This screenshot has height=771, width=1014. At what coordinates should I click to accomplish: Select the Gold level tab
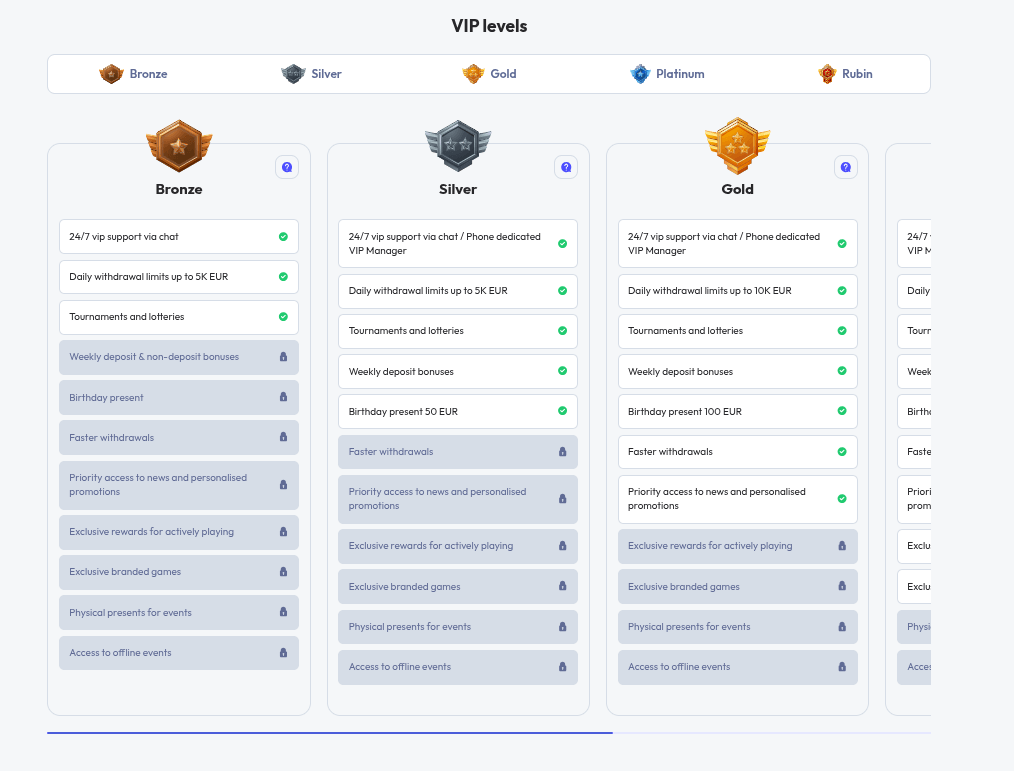click(x=490, y=74)
